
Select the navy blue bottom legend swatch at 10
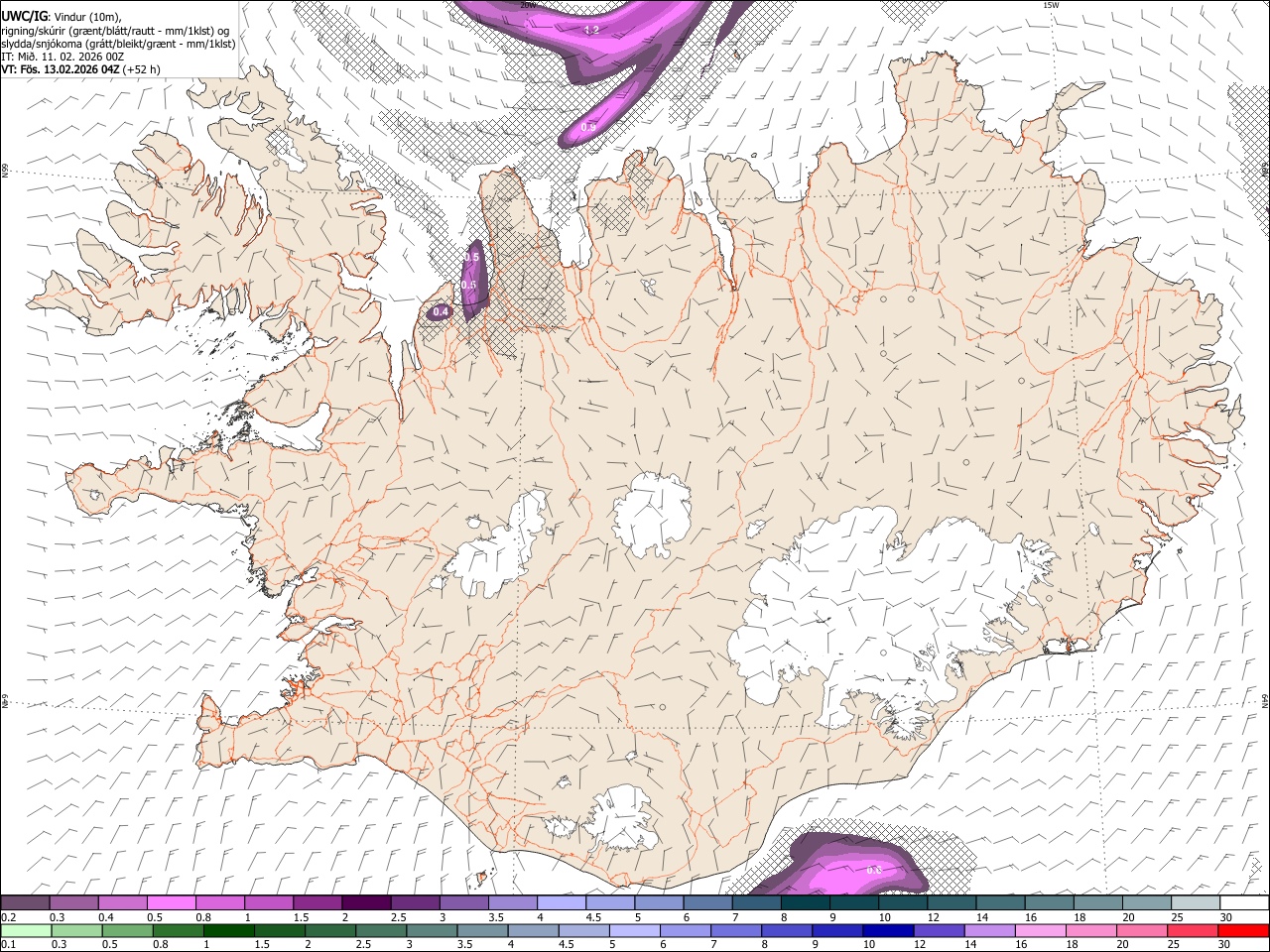(888, 930)
